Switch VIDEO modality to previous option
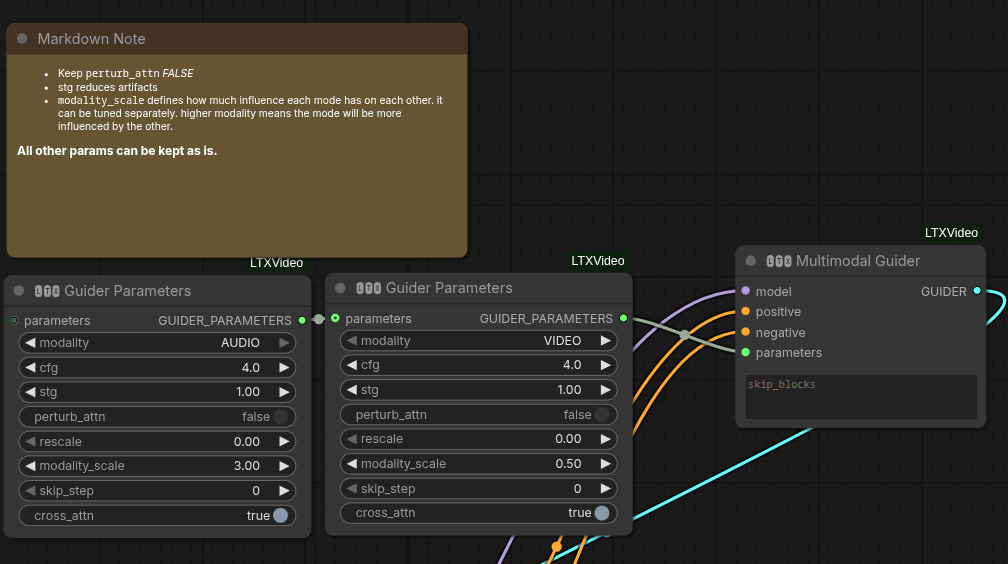Viewport: 1008px width, 564px height. (x=351, y=341)
